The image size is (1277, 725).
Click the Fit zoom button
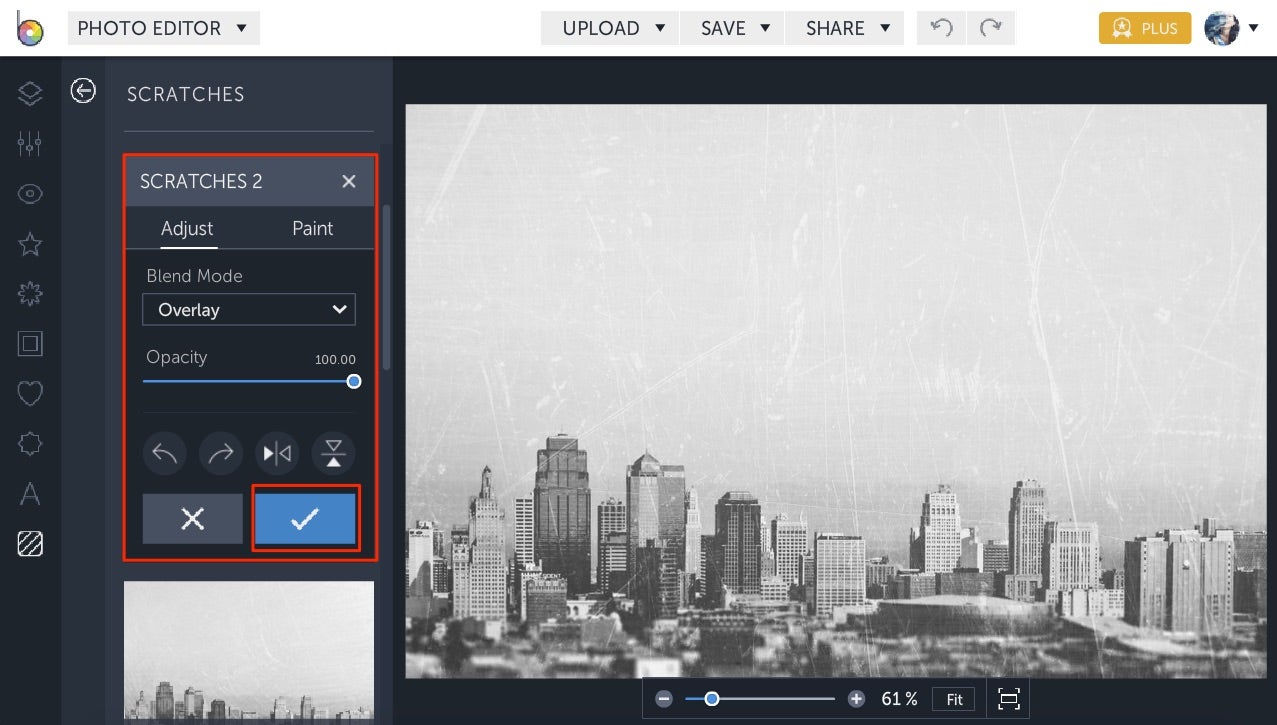tap(953, 699)
